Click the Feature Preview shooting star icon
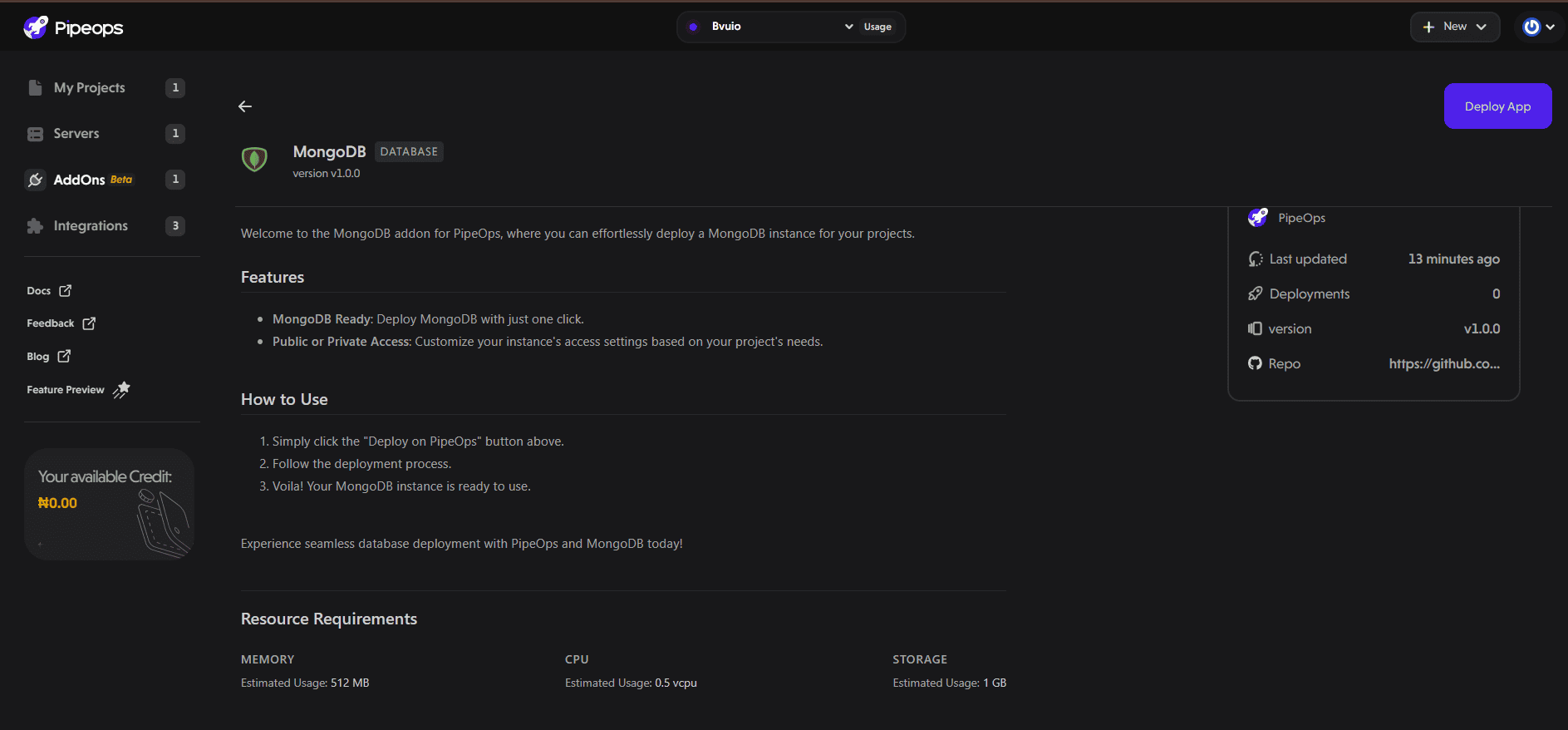This screenshot has height=730, width=1568. [121, 389]
